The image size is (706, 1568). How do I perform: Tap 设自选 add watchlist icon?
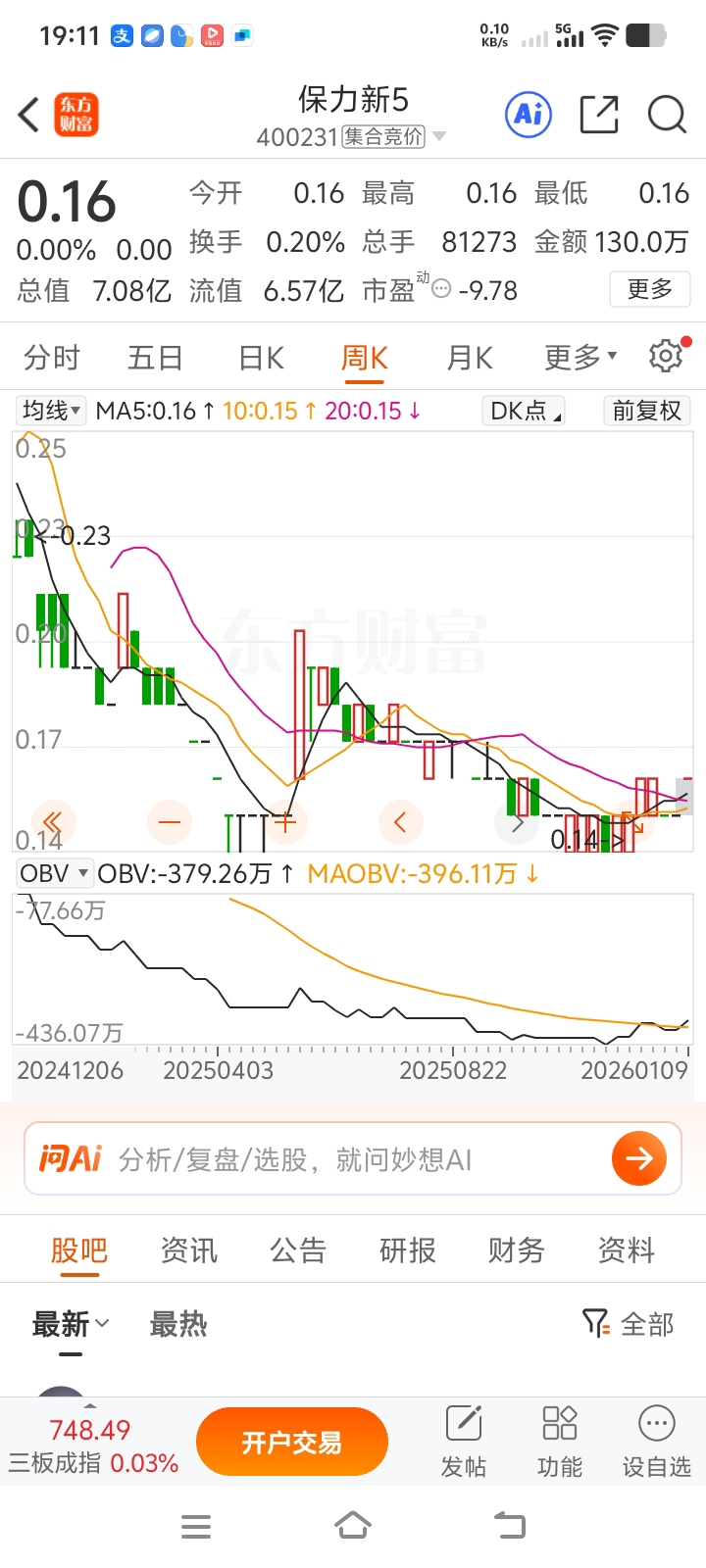(x=657, y=1441)
